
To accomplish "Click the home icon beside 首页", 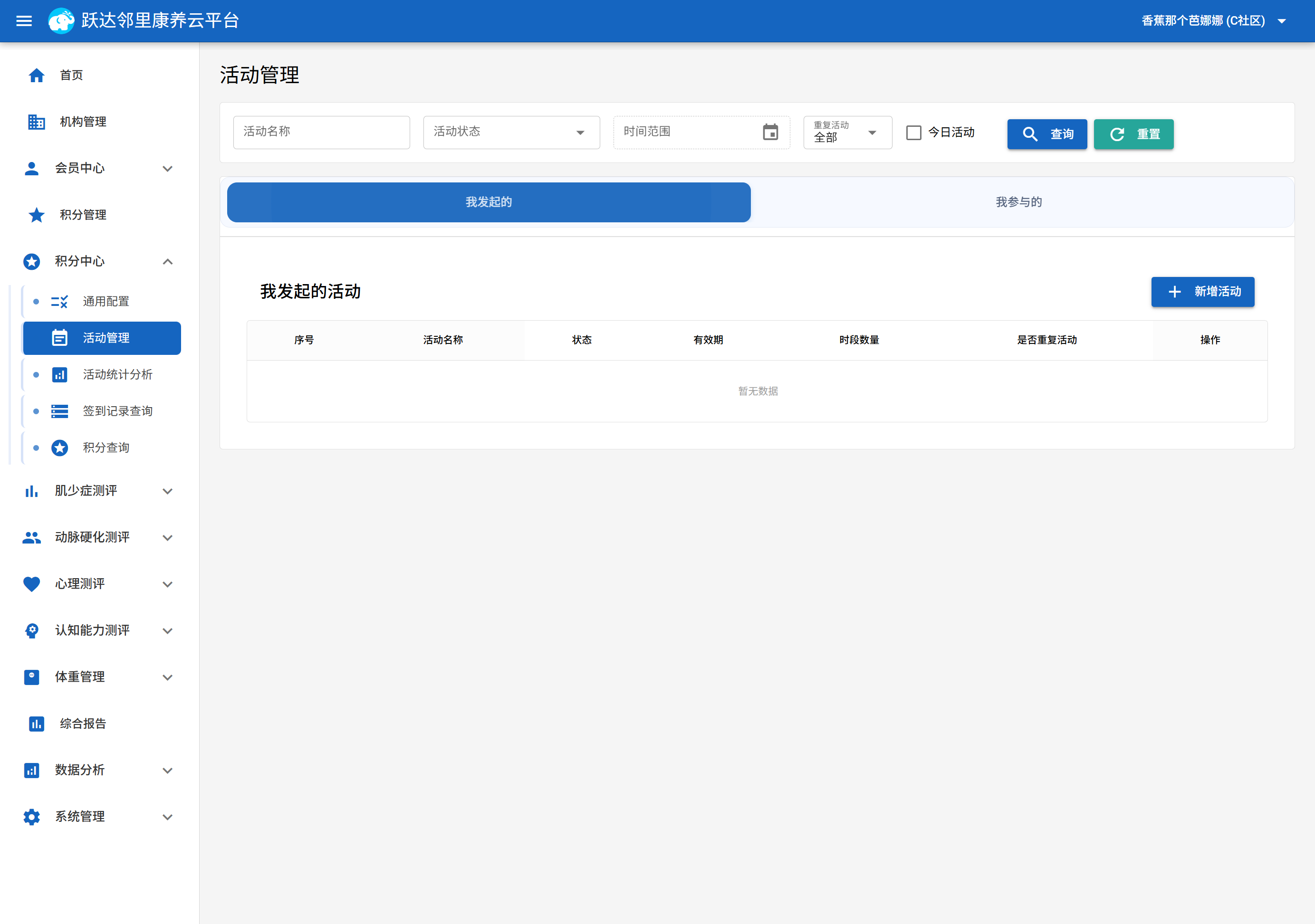I will [x=37, y=75].
